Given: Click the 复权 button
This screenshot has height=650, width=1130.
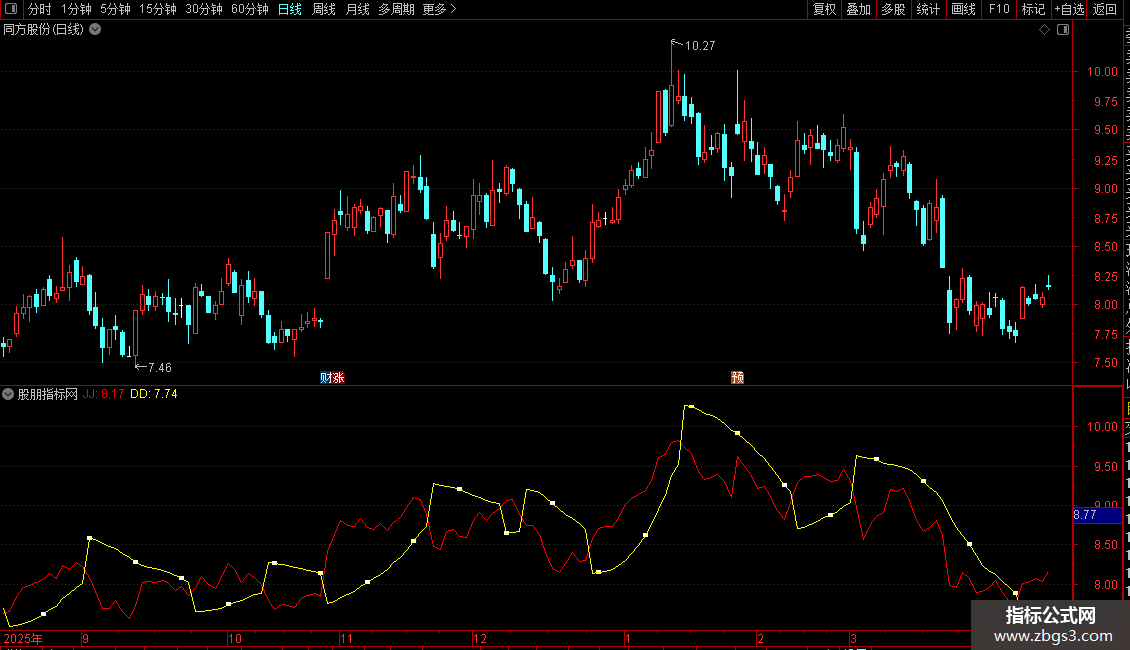Looking at the screenshot, I should pyautogui.click(x=824, y=9).
